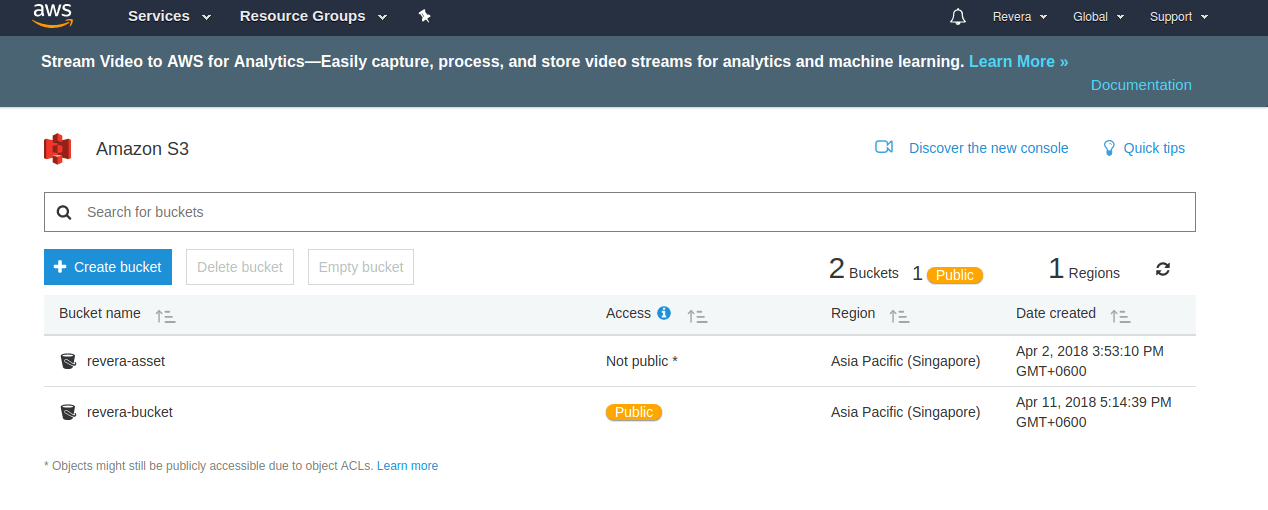Click the Create bucket button
The width and height of the screenshot is (1268, 510).
tap(108, 267)
